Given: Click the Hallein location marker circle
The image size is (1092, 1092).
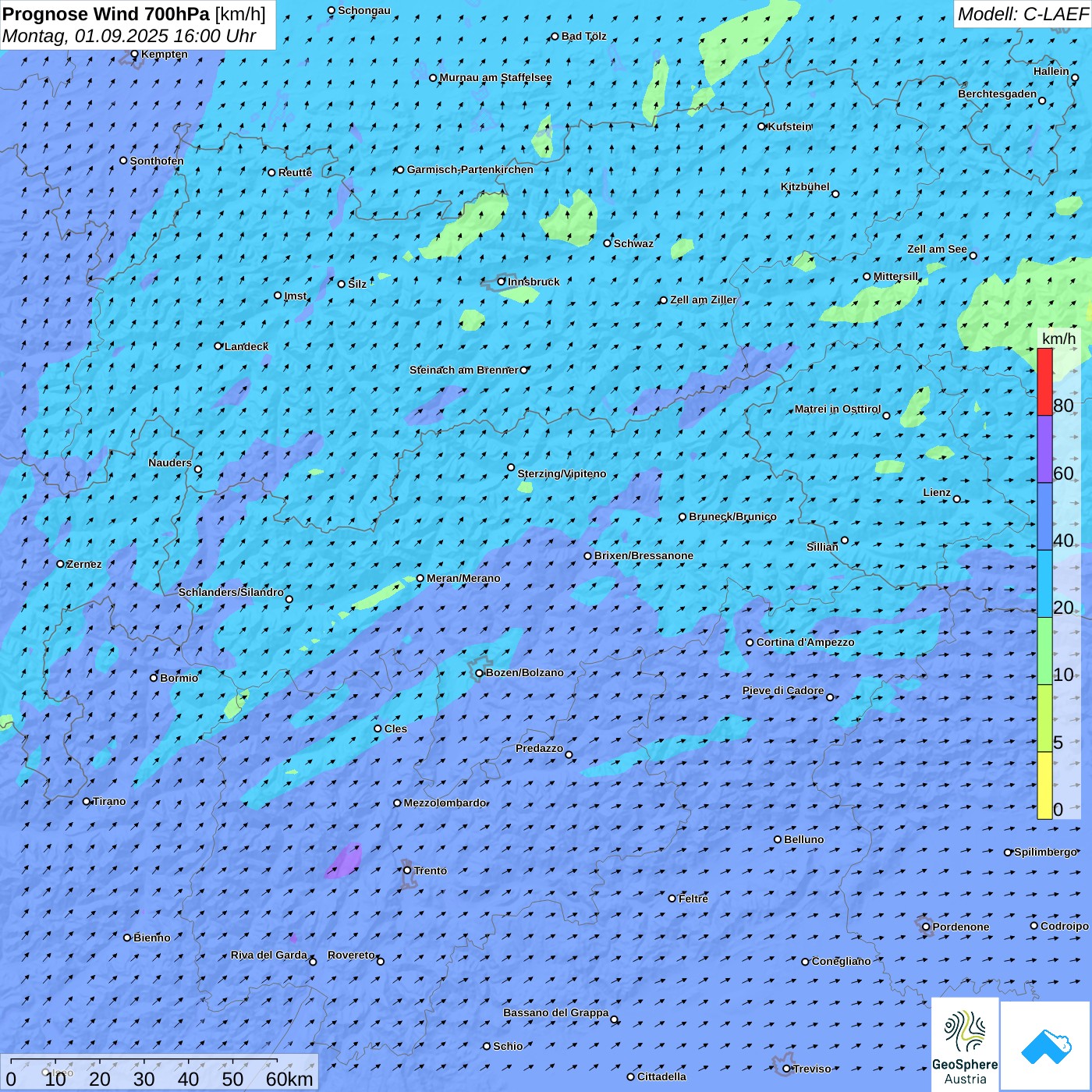Looking at the screenshot, I should tap(1075, 77).
